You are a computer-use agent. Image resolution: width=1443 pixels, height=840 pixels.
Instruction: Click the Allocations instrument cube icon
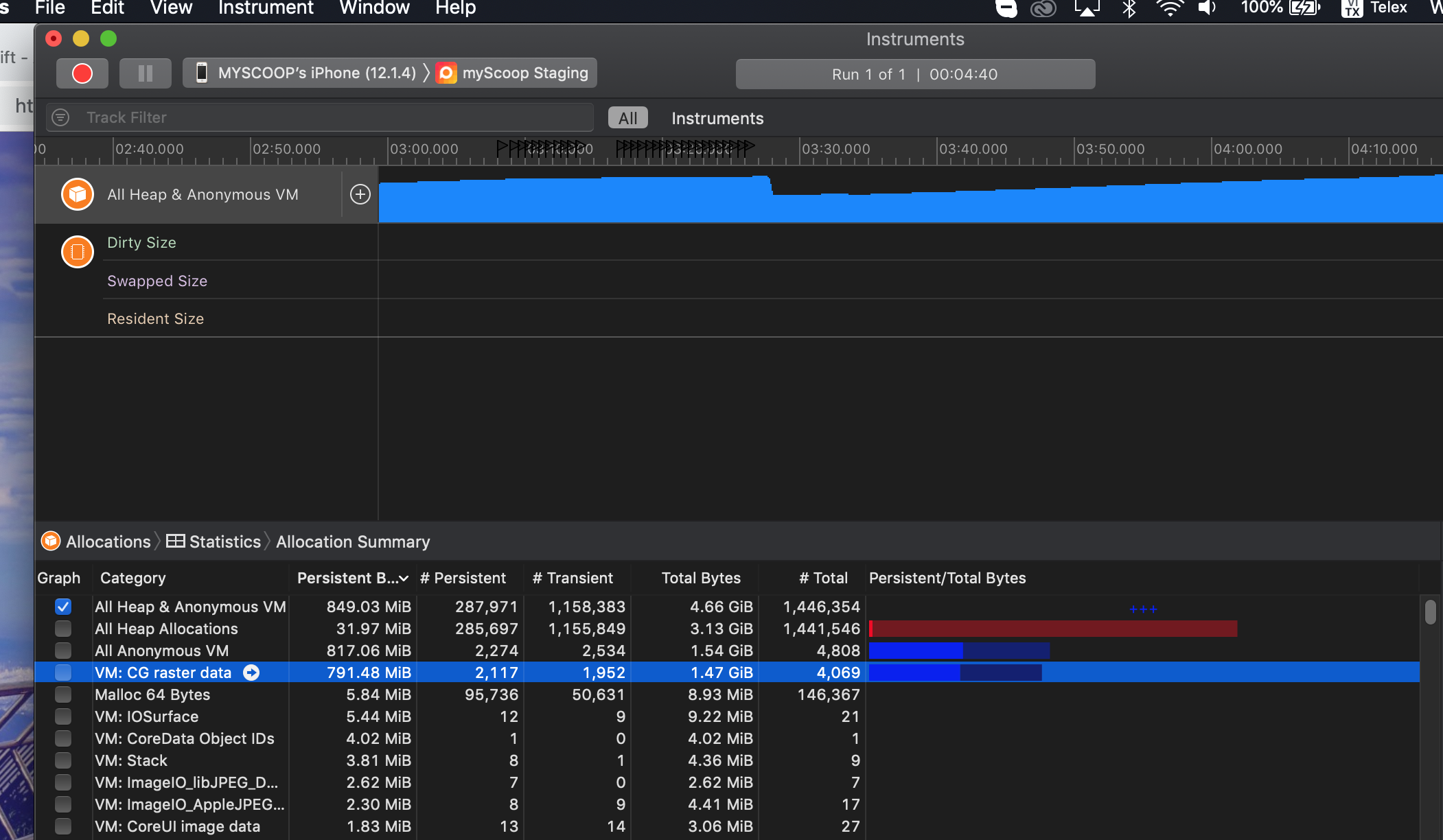(78, 194)
